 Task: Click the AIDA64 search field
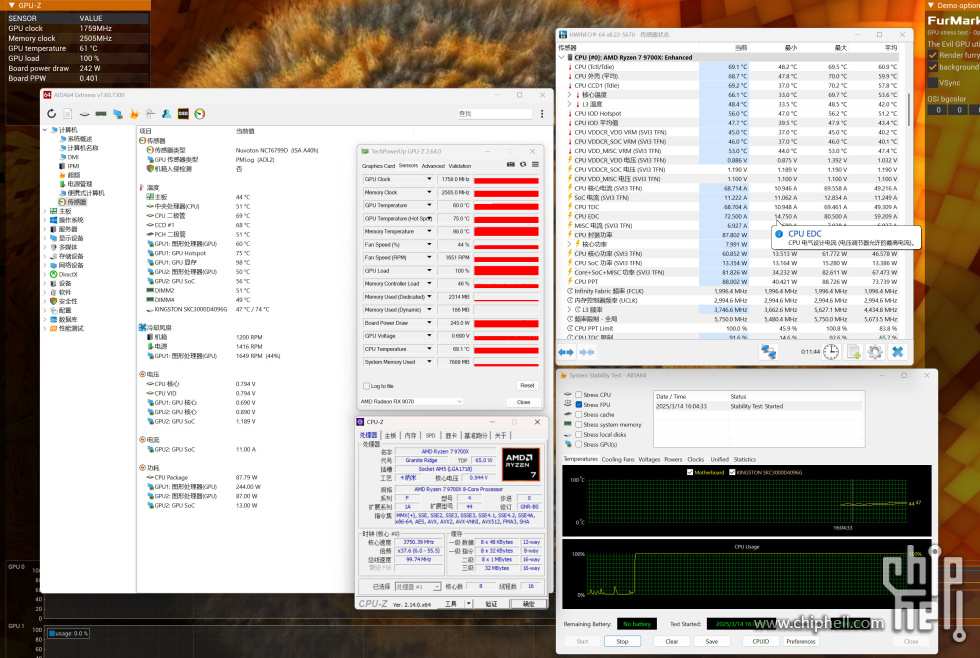[494, 114]
